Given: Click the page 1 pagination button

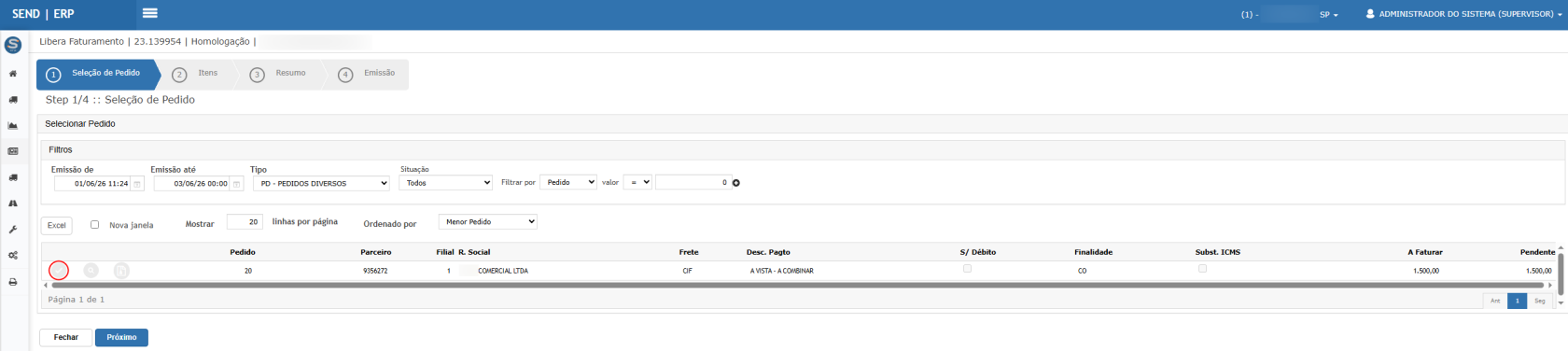Looking at the screenshot, I should tap(1518, 301).
